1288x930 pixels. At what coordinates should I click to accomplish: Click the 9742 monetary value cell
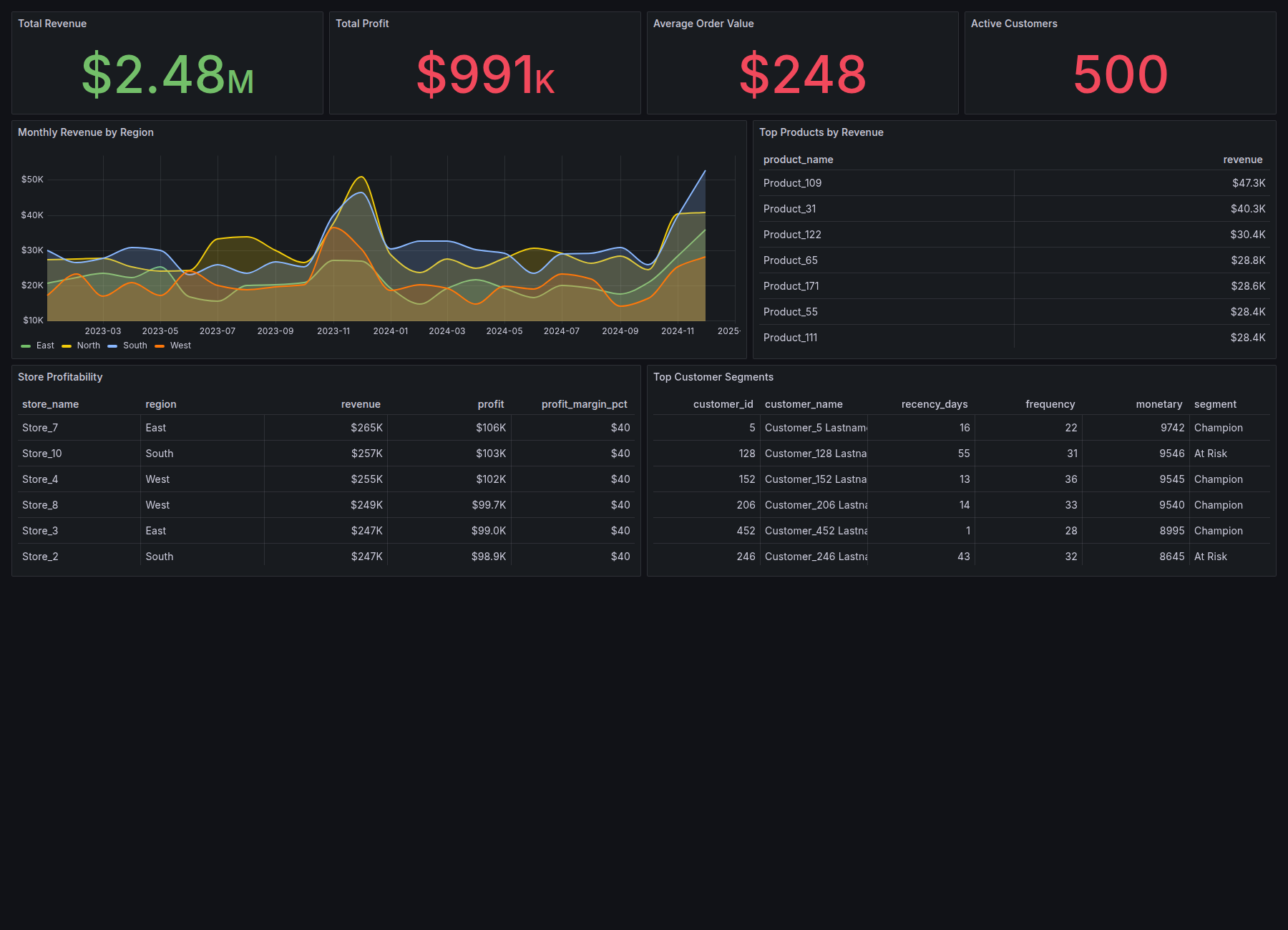coord(1136,428)
